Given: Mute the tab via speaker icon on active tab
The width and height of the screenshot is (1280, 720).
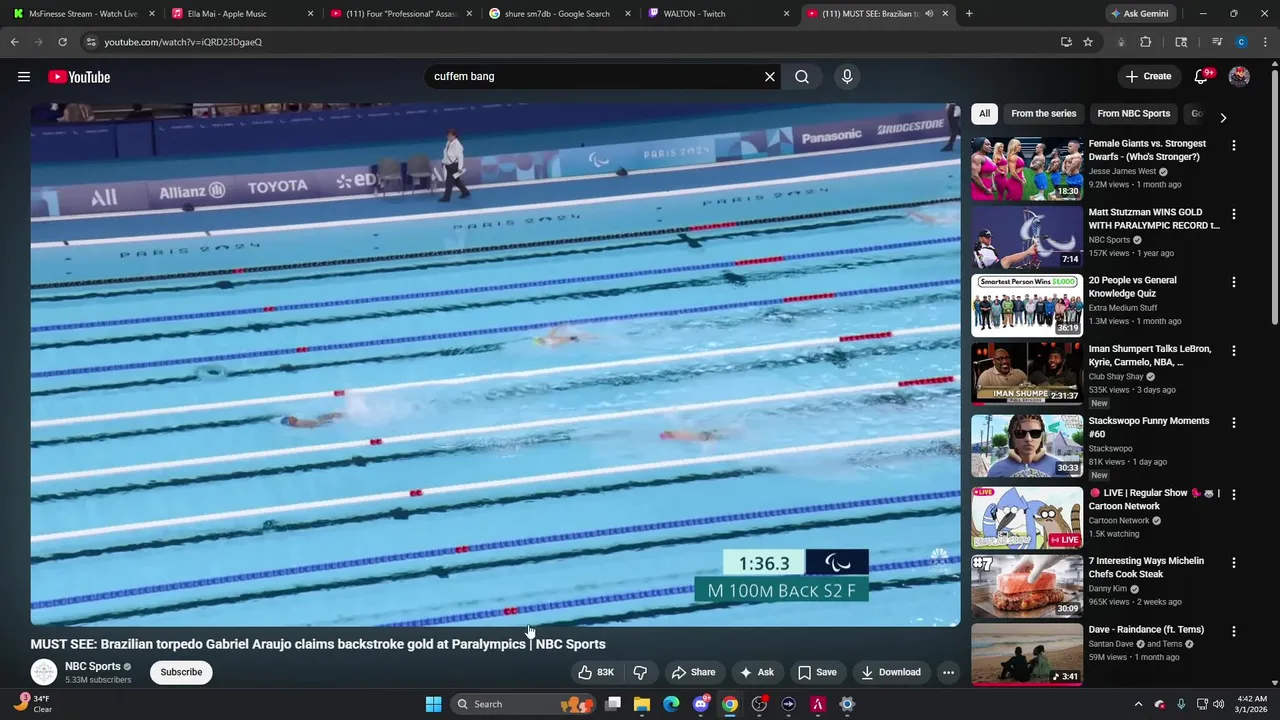Looking at the screenshot, I should point(929,14).
